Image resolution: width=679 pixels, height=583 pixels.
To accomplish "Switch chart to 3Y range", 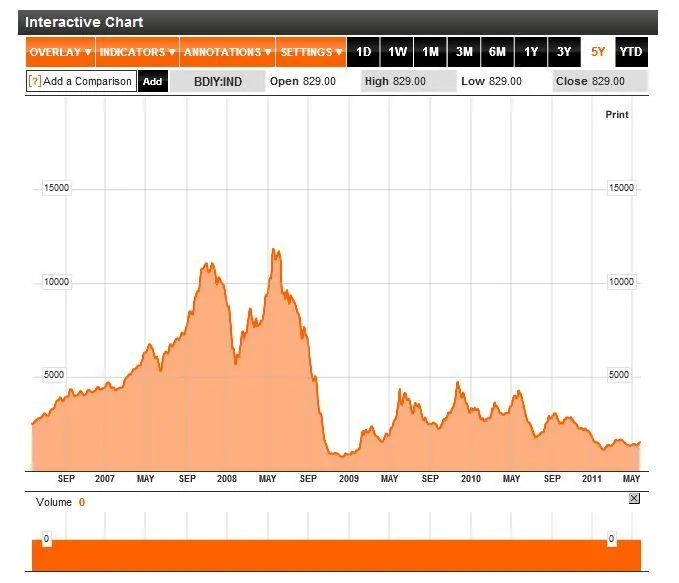I will point(564,52).
